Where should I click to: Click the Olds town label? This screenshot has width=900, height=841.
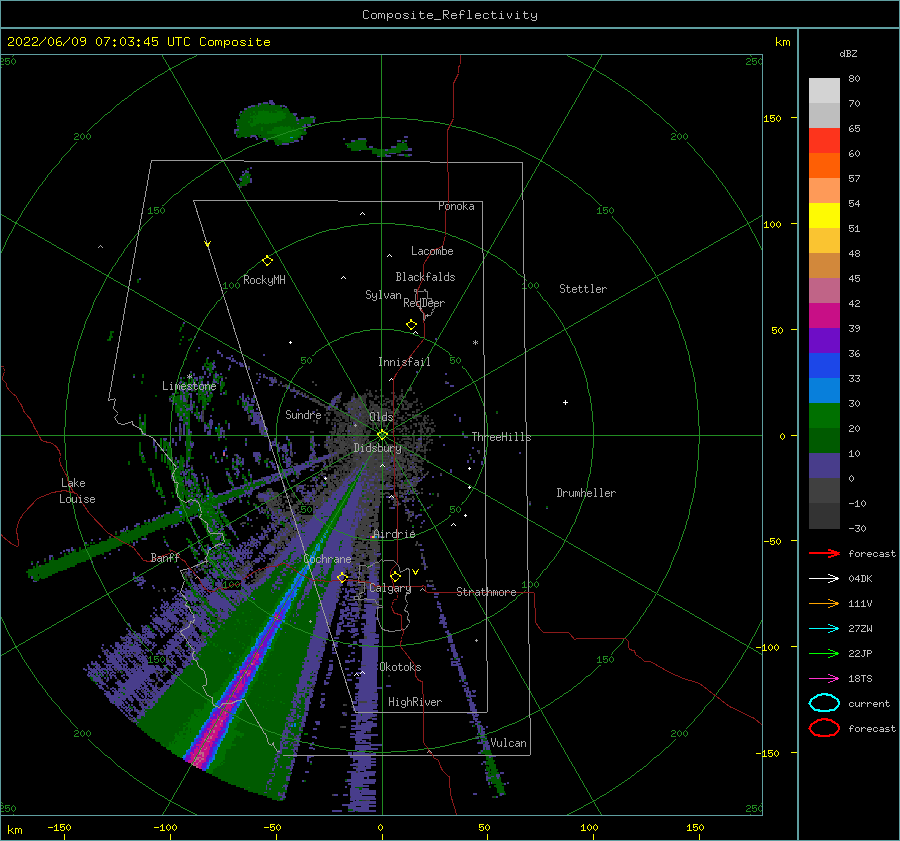click(381, 417)
